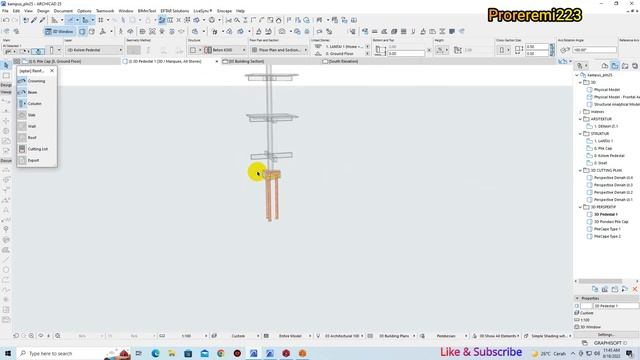Select the Arrow tool in toolbox
Viewport: 640px width, 360px height.
(6, 66)
